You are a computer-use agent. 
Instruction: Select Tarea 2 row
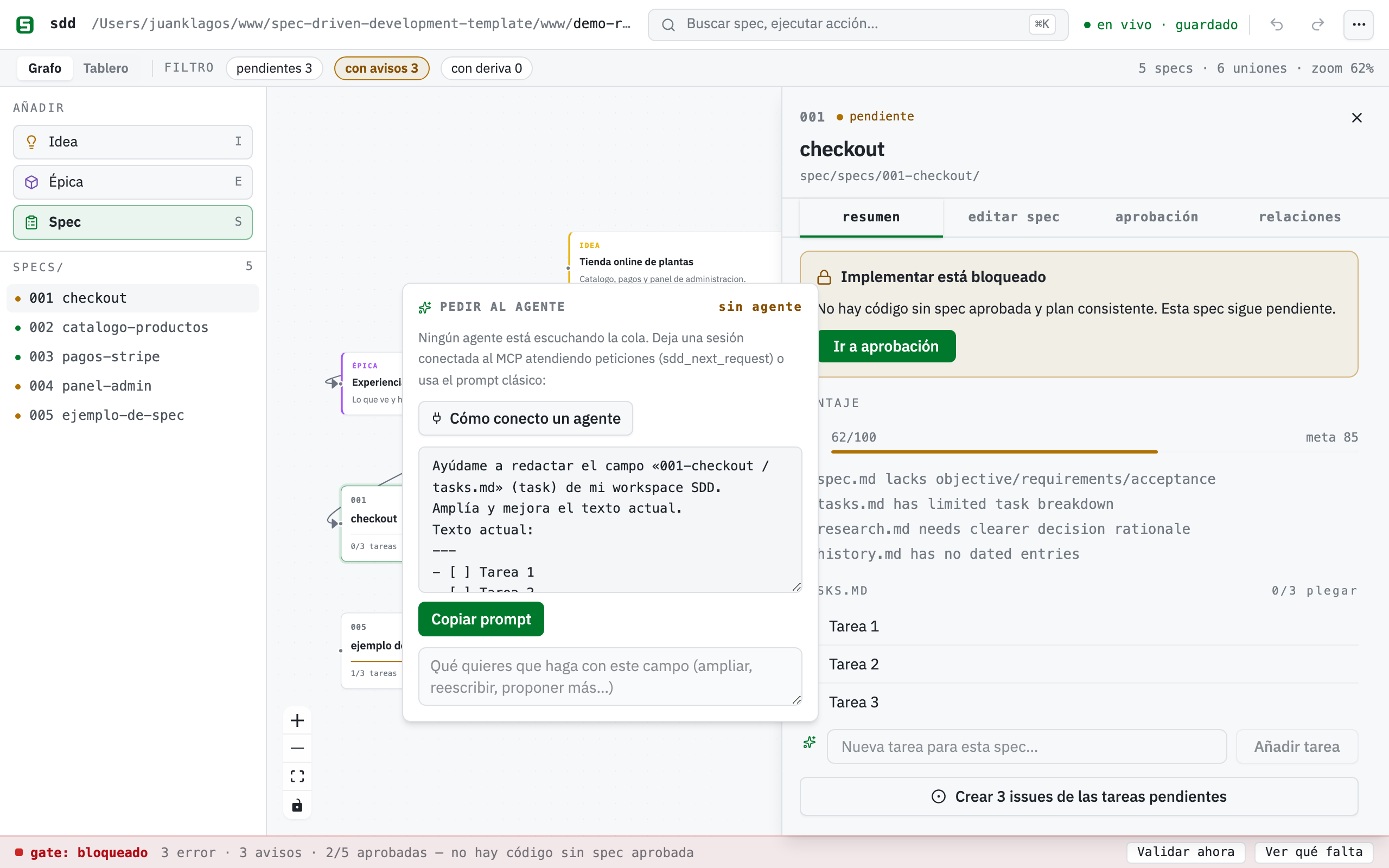tap(1088, 664)
